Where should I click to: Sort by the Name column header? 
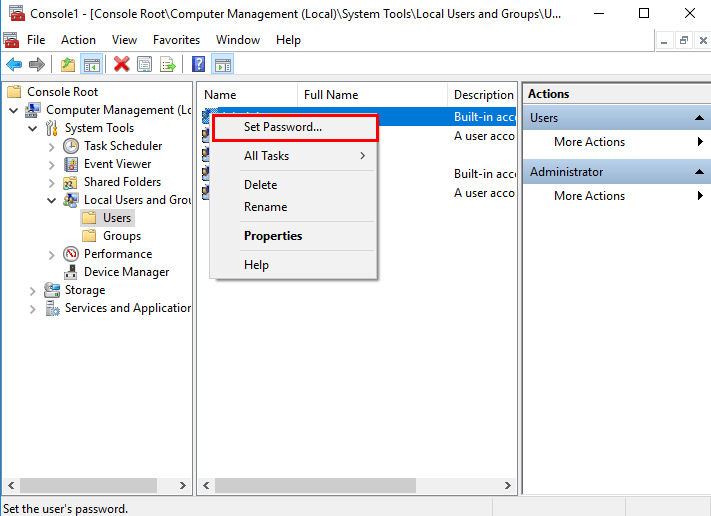click(248, 95)
